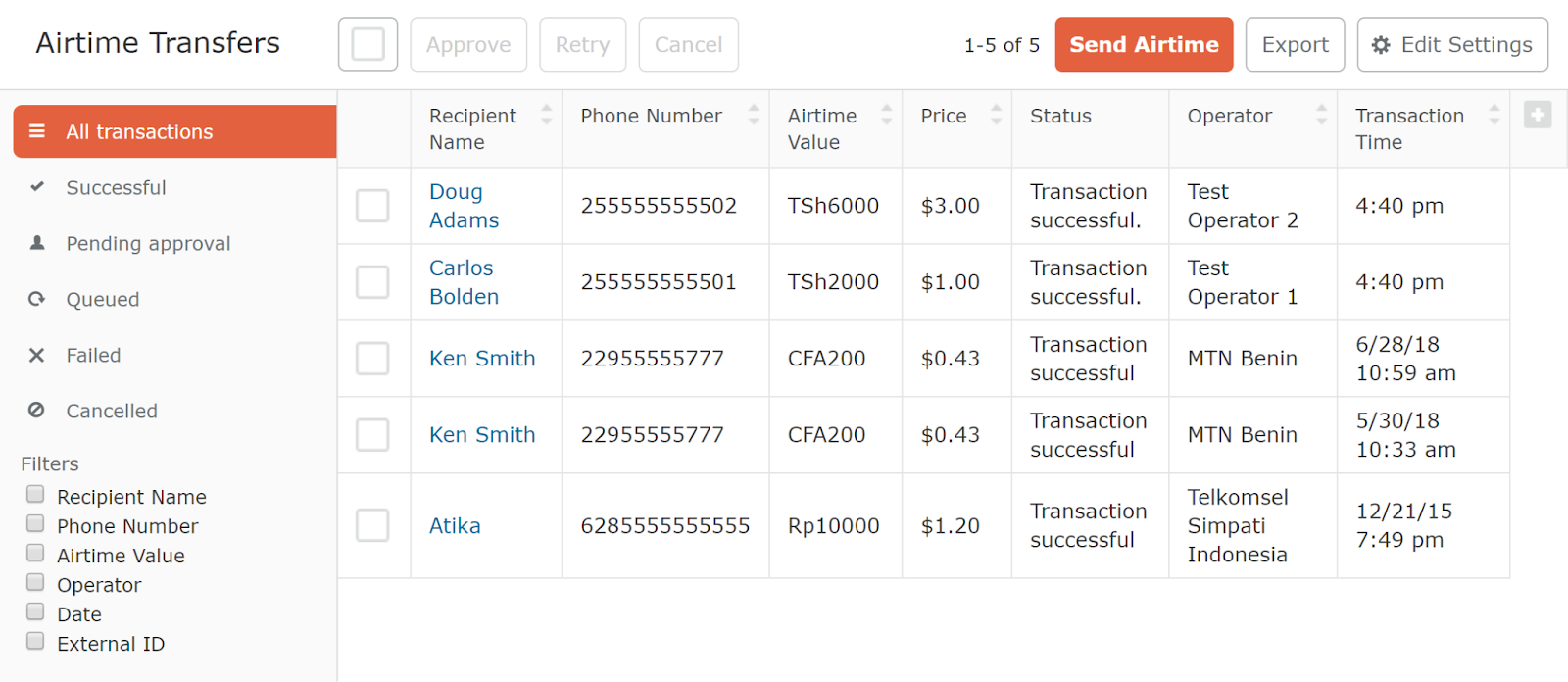Tick the select-all checkbox in the top toolbar

pyautogui.click(x=368, y=44)
